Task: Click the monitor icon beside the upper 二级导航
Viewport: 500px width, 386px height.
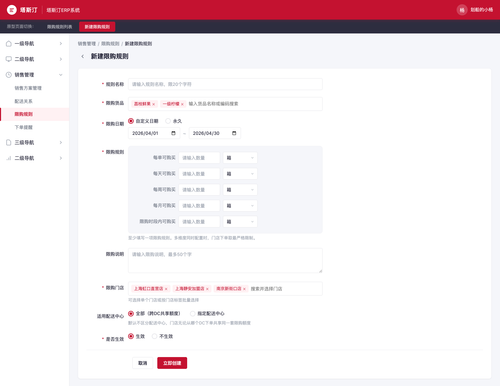Action: (9, 59)
